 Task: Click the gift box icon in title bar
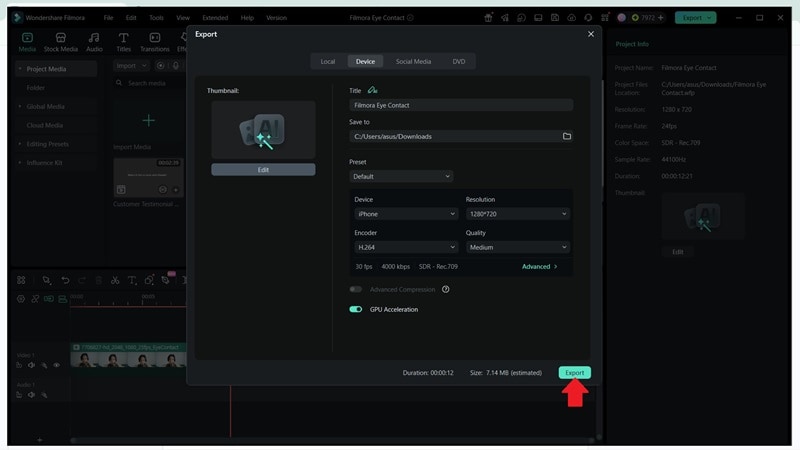488,17
